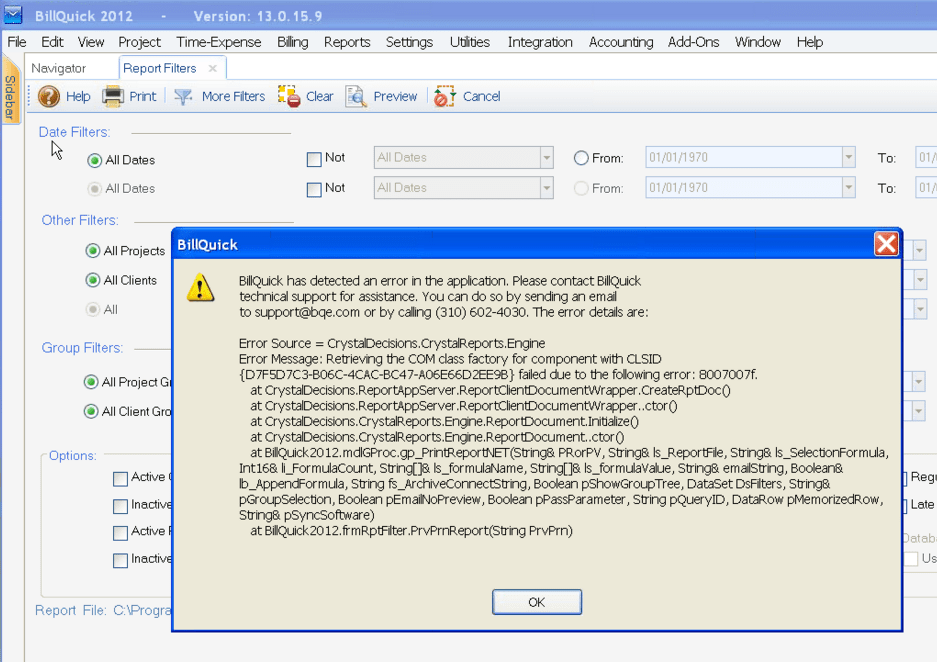This screenshot has height=662, width=937.
Task: Open first row All Dates dropdown
Action: click(546, 158)
